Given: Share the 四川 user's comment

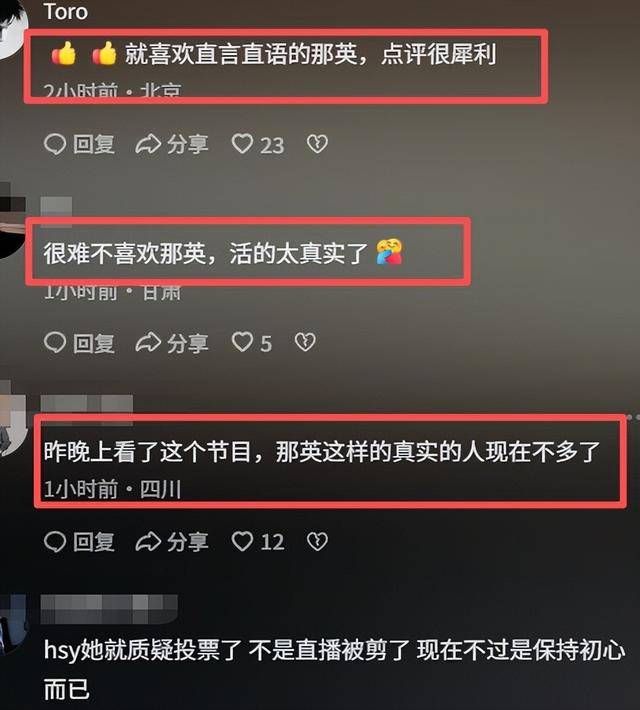Looking at the screenshot, I should click(x=172, y=542).
